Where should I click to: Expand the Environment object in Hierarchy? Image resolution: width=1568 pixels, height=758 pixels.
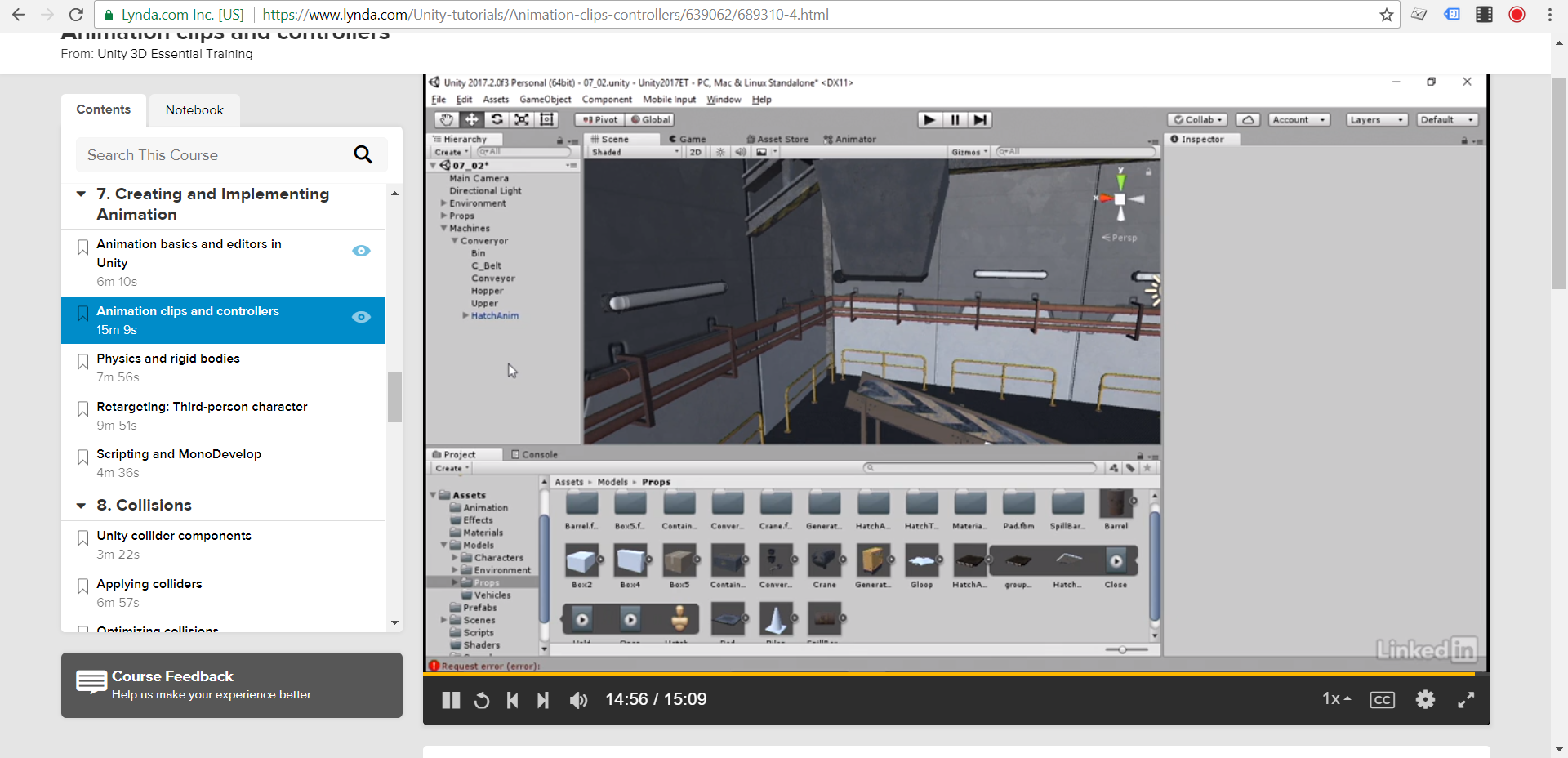443,203
